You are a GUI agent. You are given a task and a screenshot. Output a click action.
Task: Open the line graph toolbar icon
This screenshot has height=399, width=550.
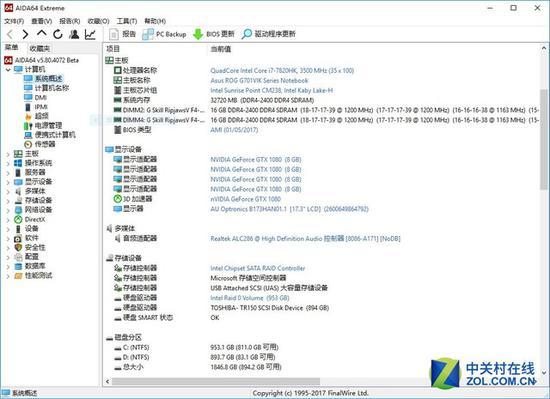pos(90,34)
